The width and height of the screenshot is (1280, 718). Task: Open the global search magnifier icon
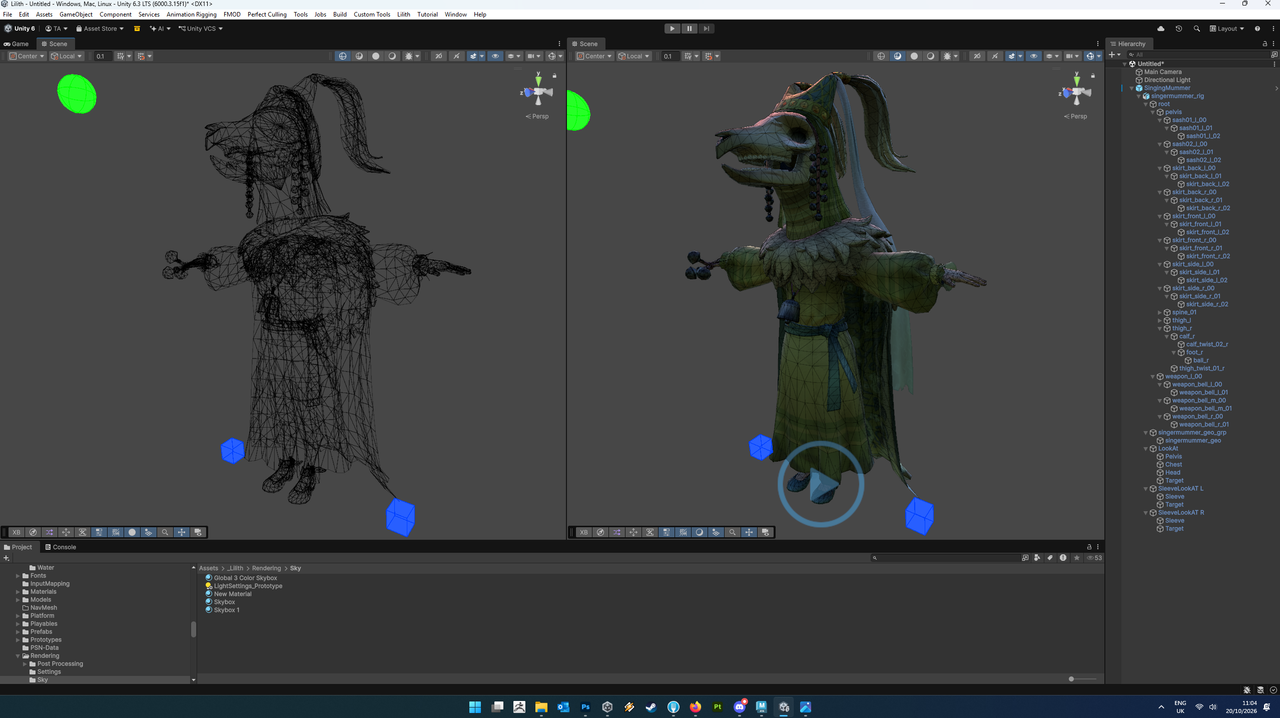[x=1197, y=29]
